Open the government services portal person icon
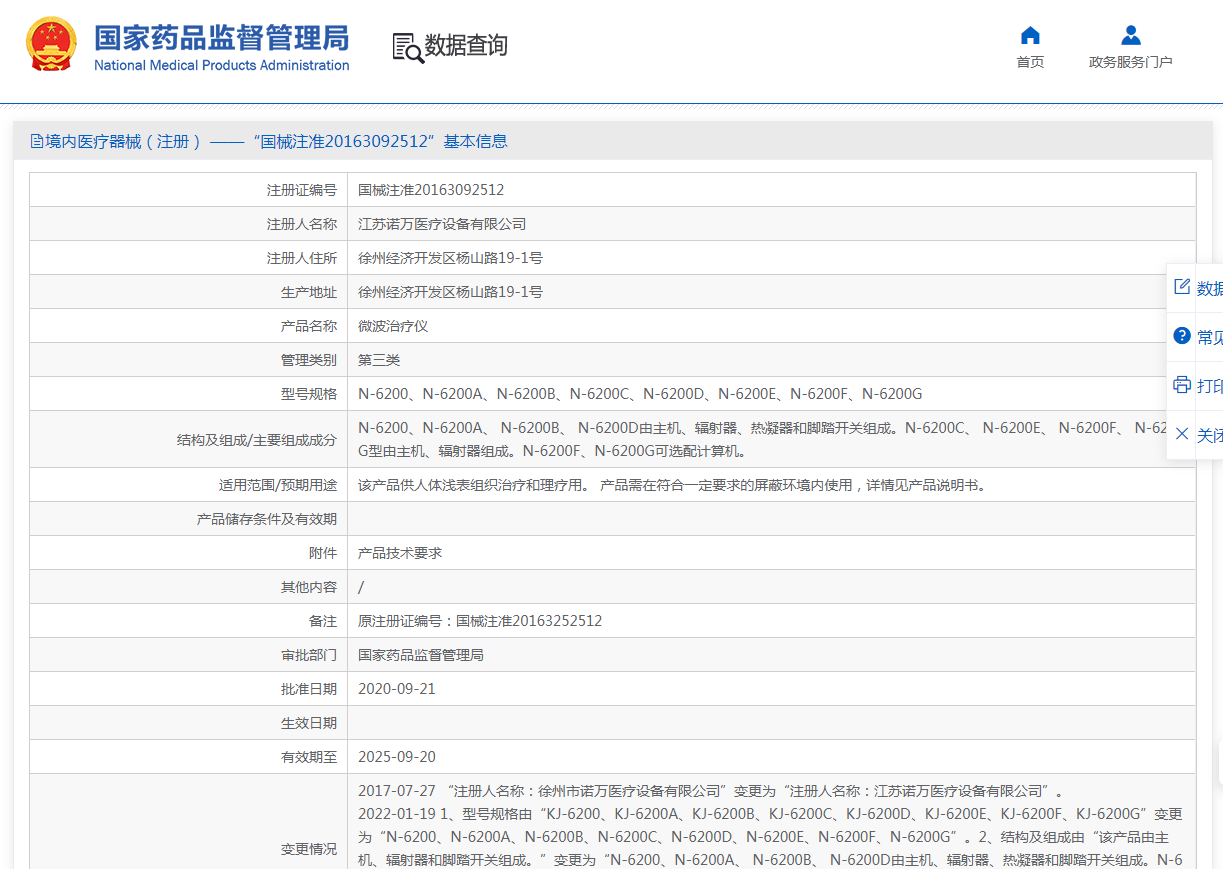 tap(1131, 36)
